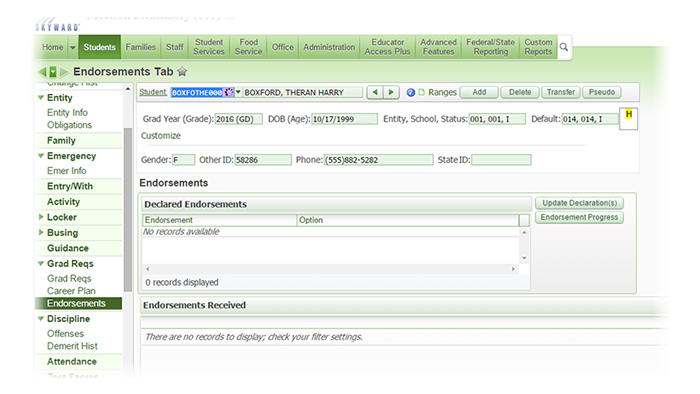Open Advanced Features tab
The height and width of the screenshot is (394, 700).
438,47
